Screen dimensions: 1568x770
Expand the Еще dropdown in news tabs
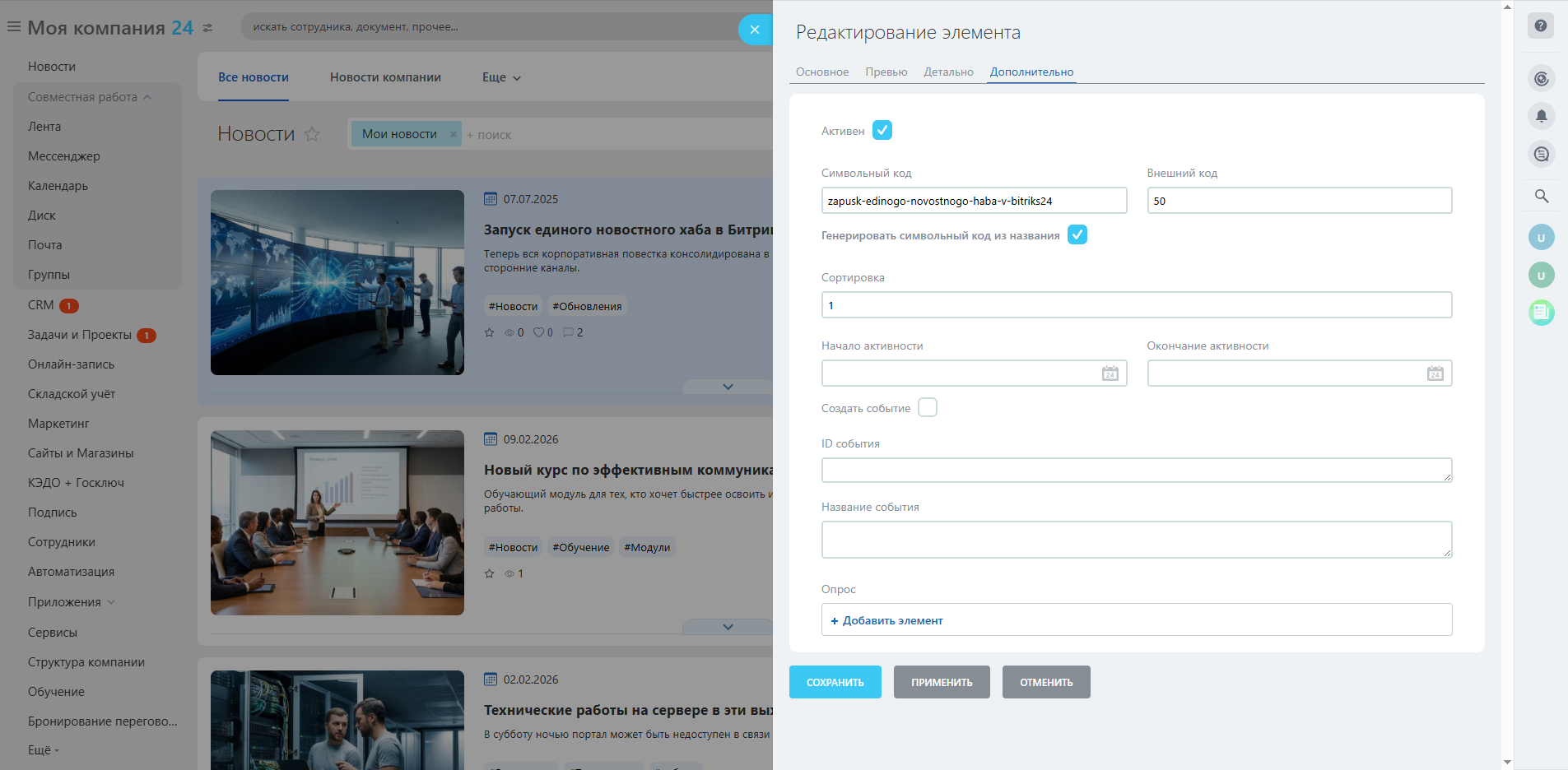coord(501,77)
